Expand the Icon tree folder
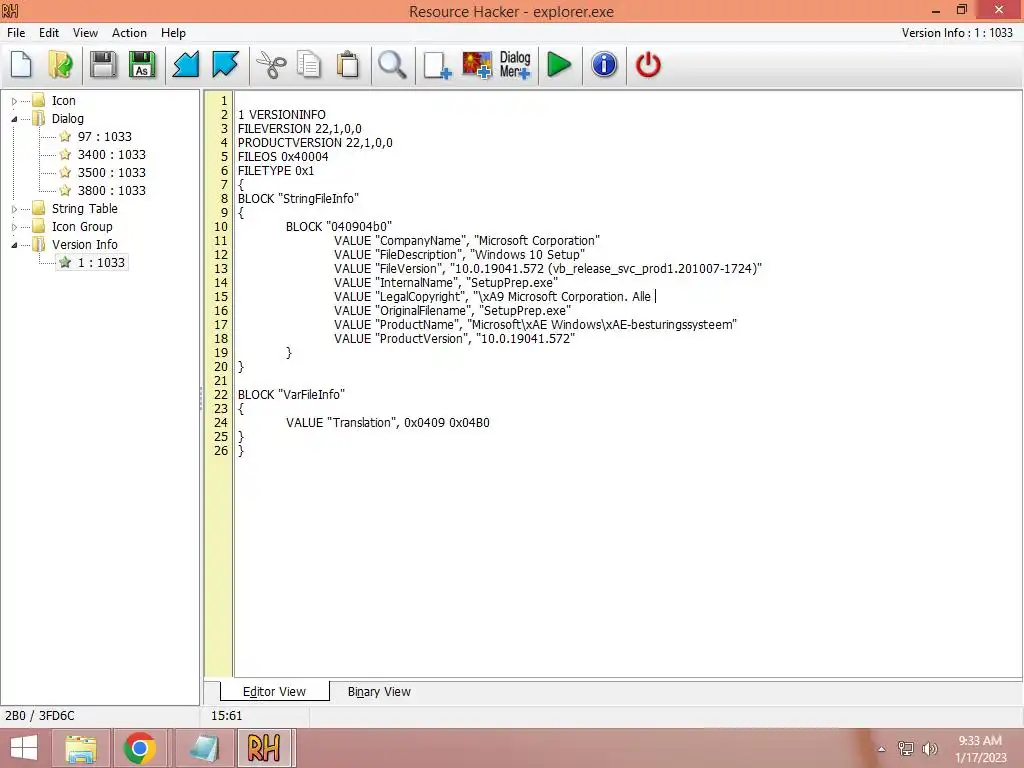The width and height of the screenshot is (1024, 768). coord(14,101)
